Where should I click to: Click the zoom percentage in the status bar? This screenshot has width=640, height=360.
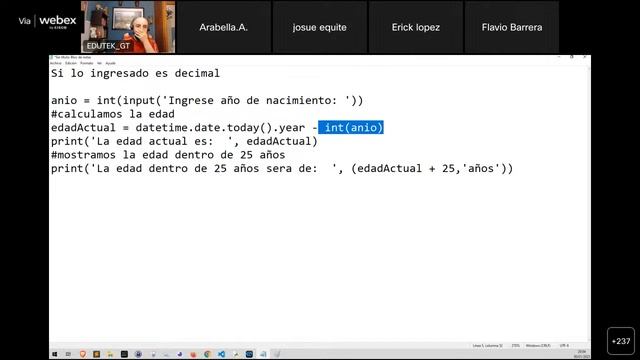[516, 346]
